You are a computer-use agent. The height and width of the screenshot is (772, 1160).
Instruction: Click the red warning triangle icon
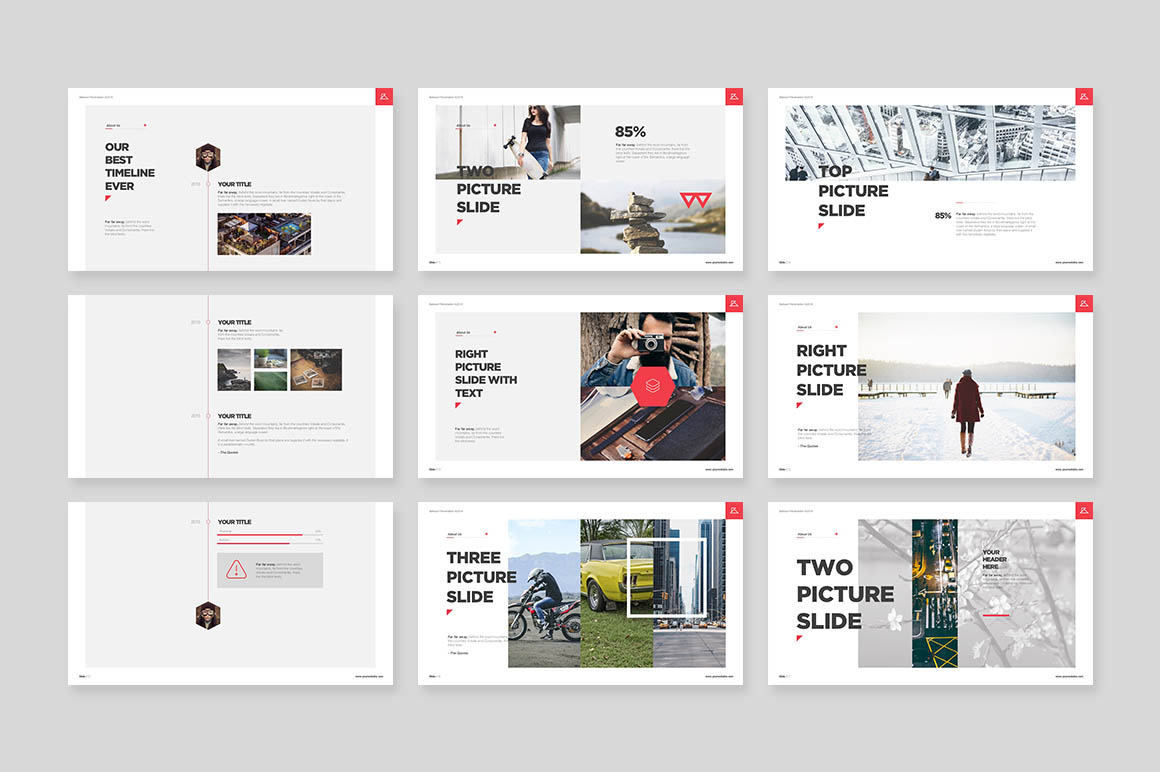(236, 570)
